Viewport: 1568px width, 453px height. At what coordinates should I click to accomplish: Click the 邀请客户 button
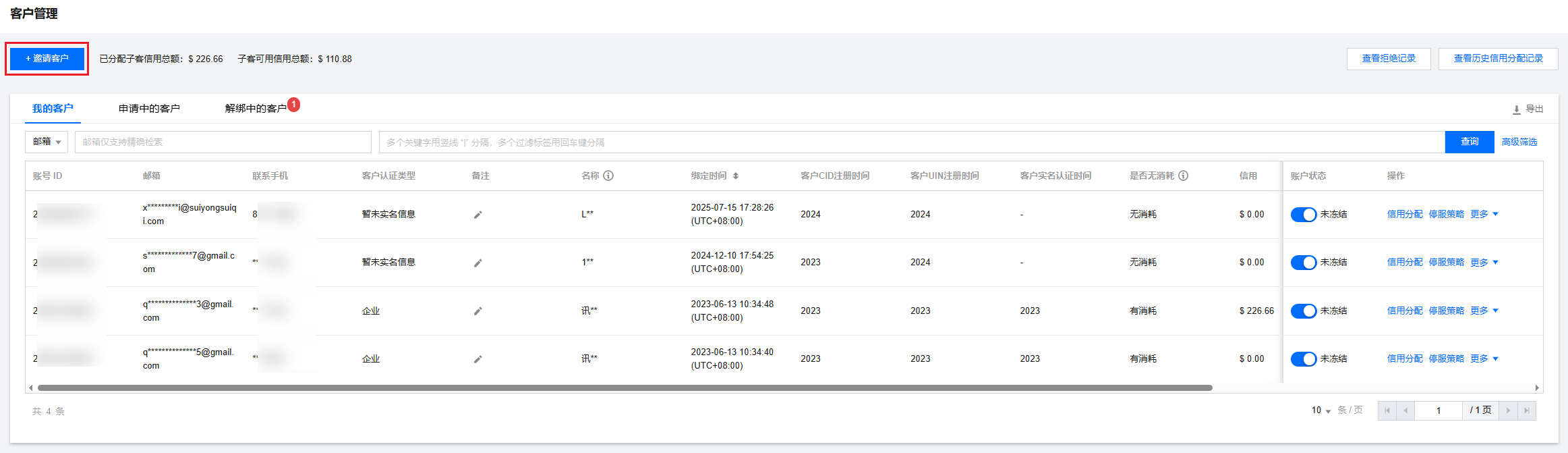tap(47, 59)
